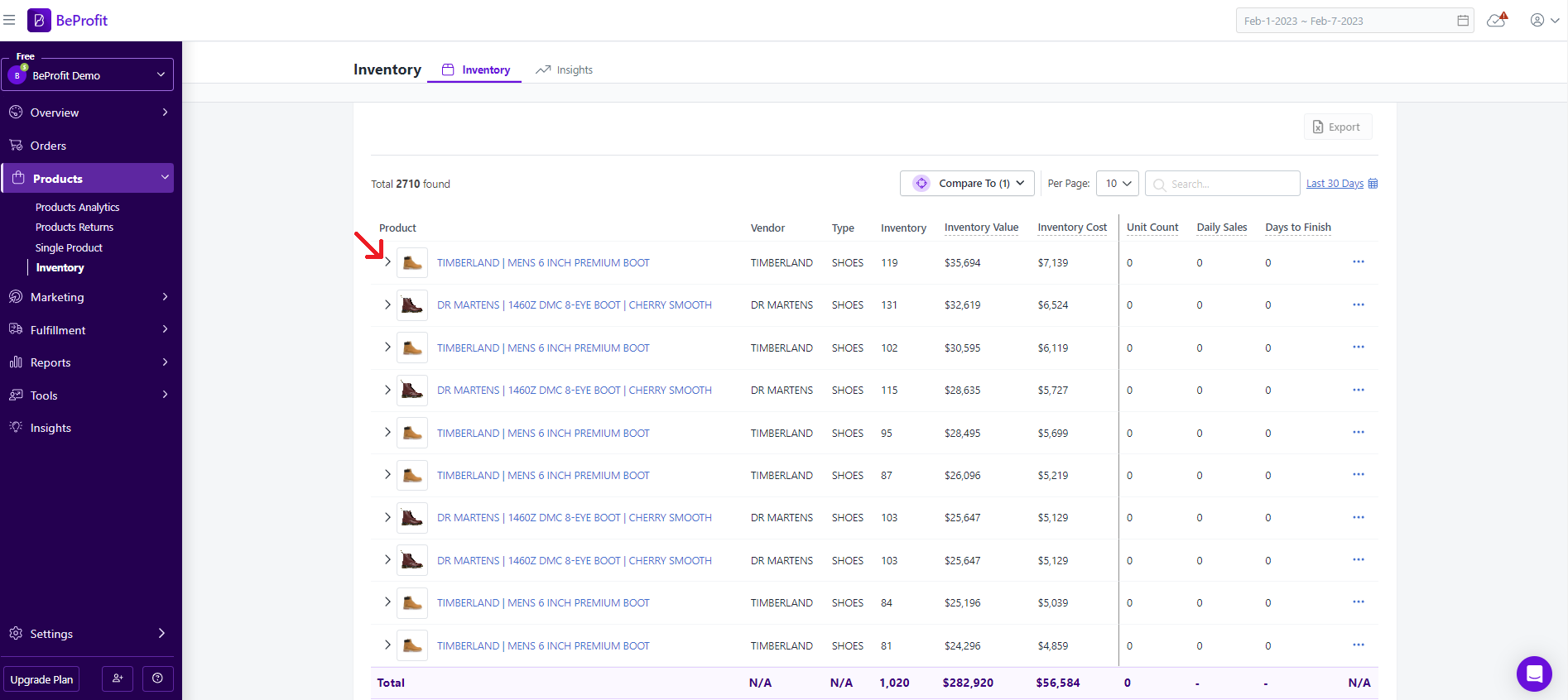Switch to the Inventory tab

(x=475, y=70)
